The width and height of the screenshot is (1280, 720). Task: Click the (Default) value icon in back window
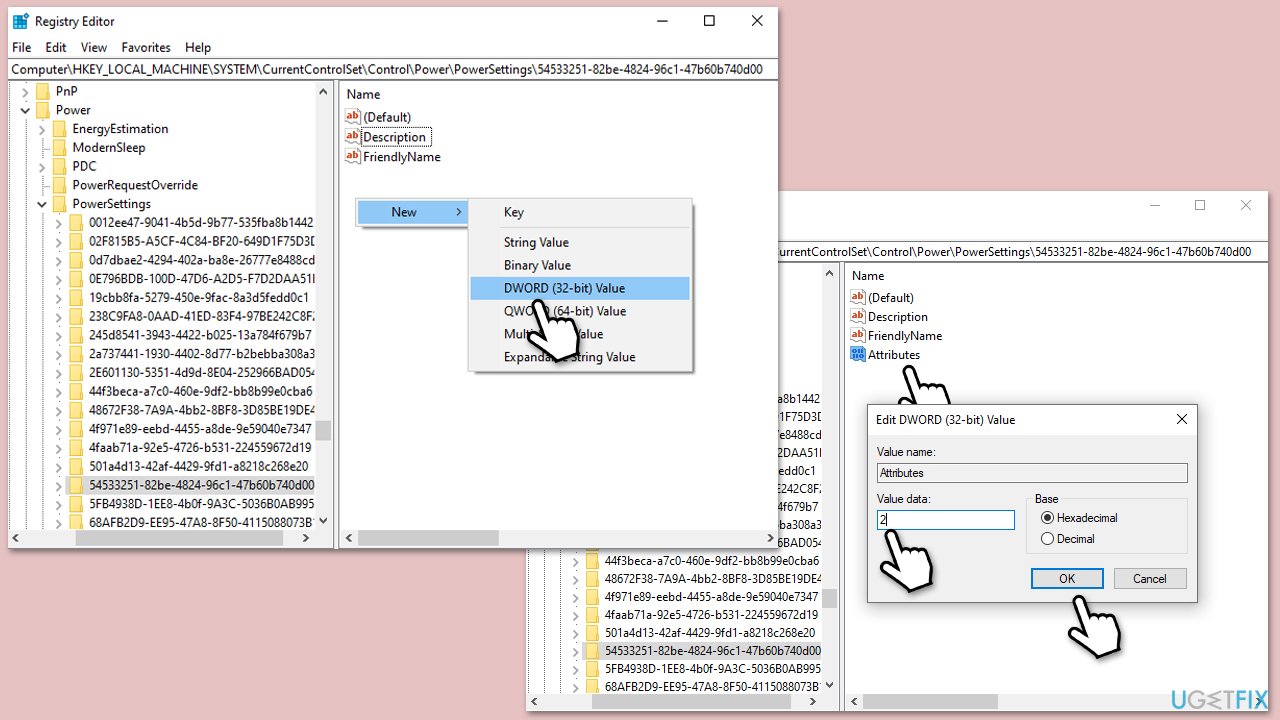857,297
